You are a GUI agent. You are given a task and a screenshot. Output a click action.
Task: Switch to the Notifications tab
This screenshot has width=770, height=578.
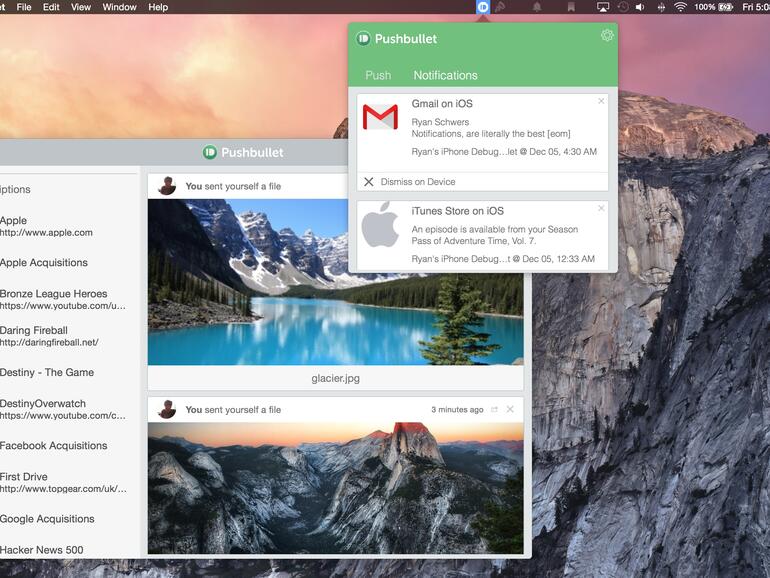tap(445, 75)
